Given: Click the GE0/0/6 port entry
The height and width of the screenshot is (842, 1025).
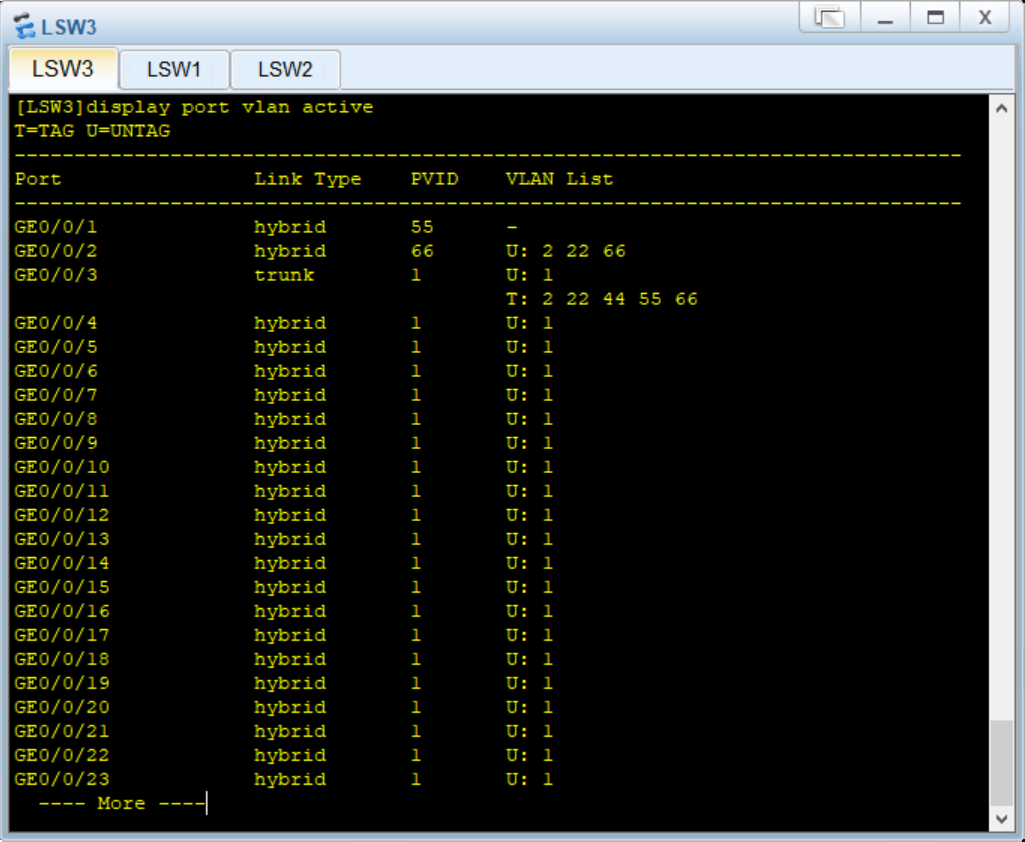Looking at the screenshot, I should click(56, 371).
